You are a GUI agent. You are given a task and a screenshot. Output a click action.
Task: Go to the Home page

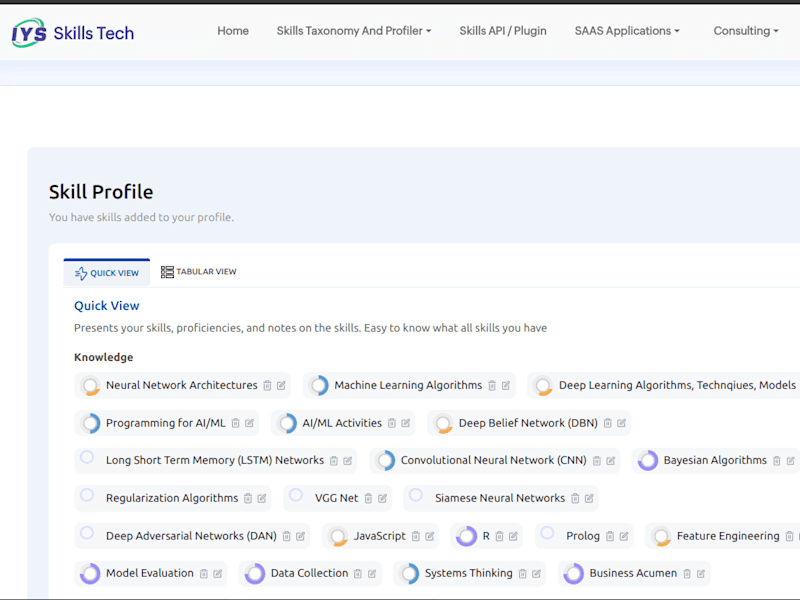pos(233,31)
